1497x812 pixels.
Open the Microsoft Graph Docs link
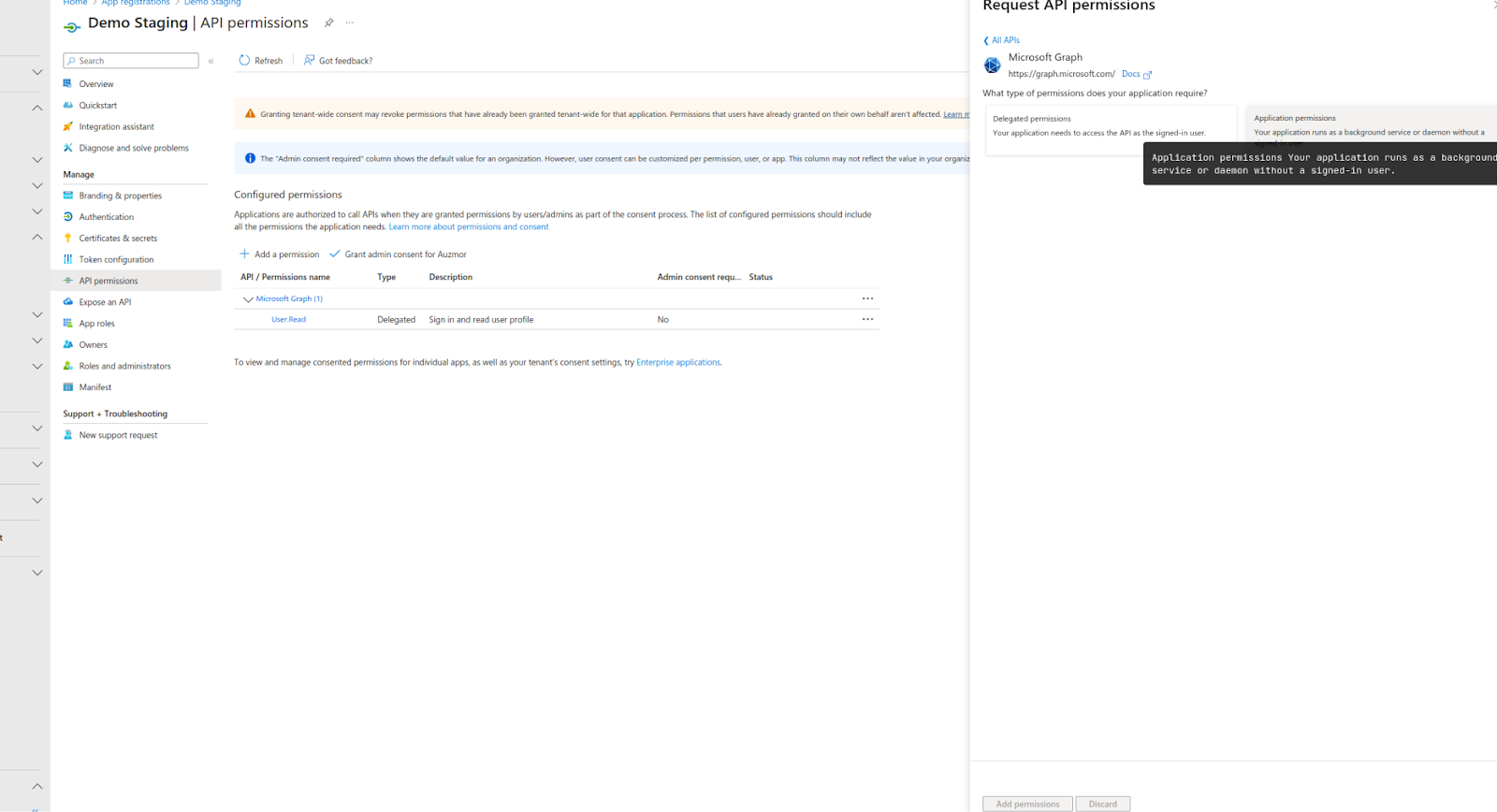pyautogui.click(x=1137, y=74)
